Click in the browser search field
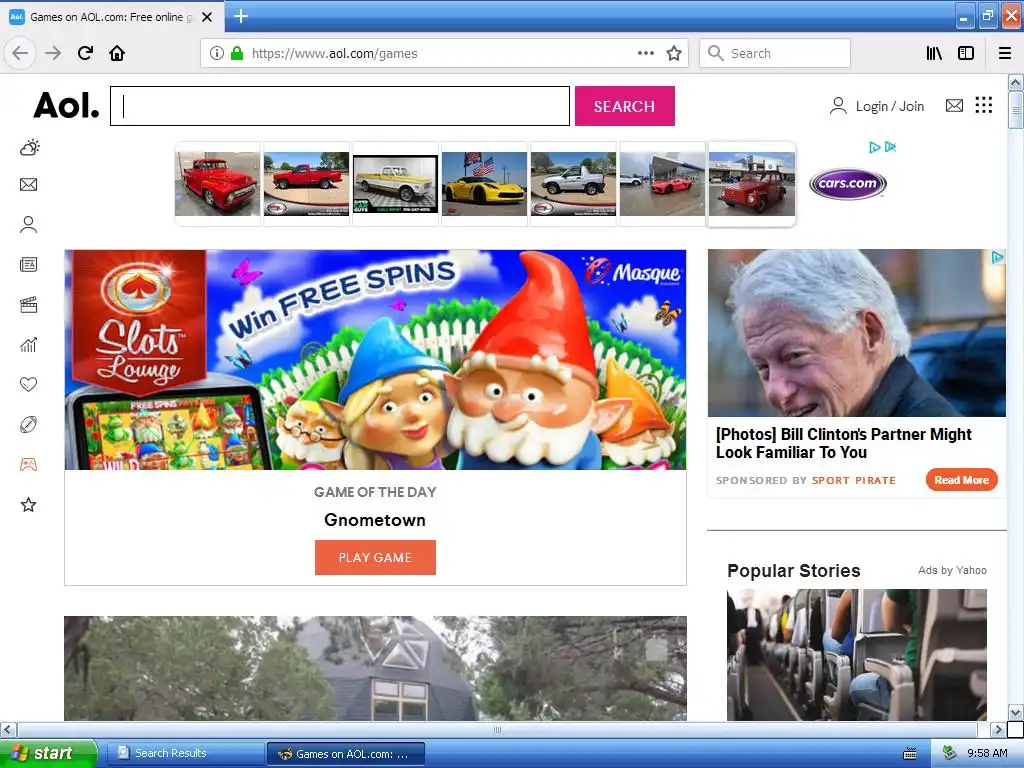 [775, 53]
